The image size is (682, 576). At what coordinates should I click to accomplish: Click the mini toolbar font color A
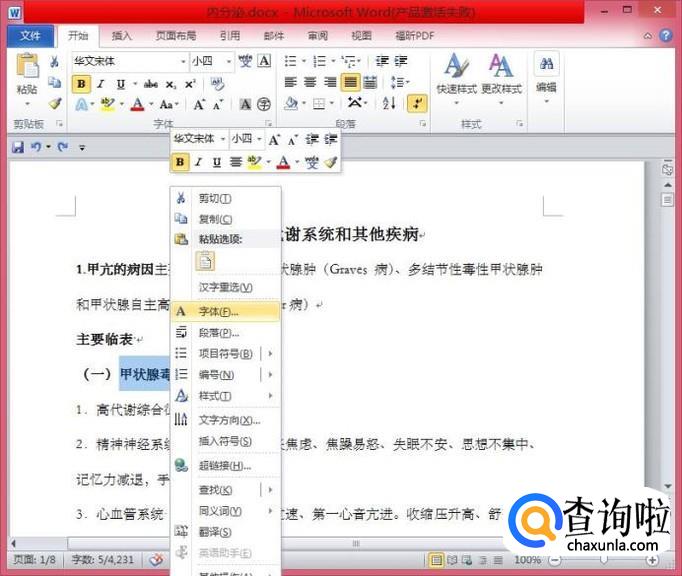coord(284,162)
